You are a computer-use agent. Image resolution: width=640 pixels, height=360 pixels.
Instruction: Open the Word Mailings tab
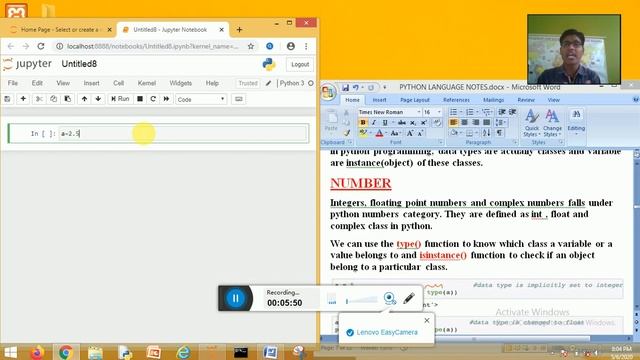(493, 100)
